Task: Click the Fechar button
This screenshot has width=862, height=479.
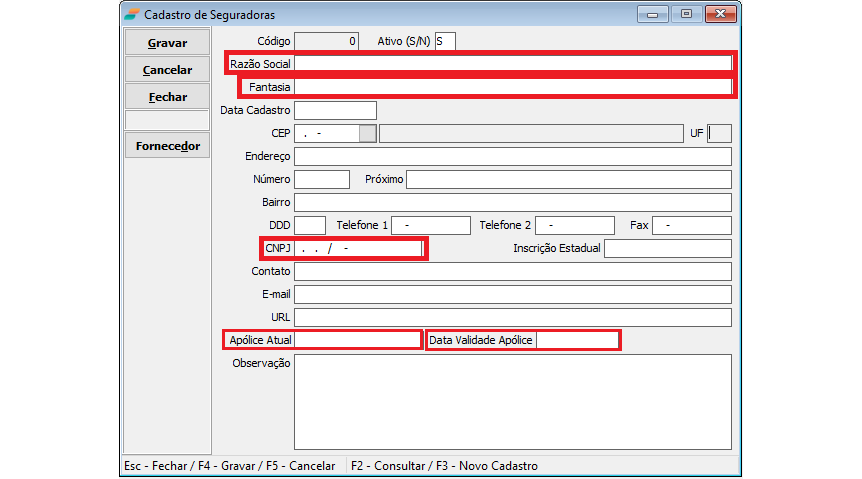Action: coord(167,97)
